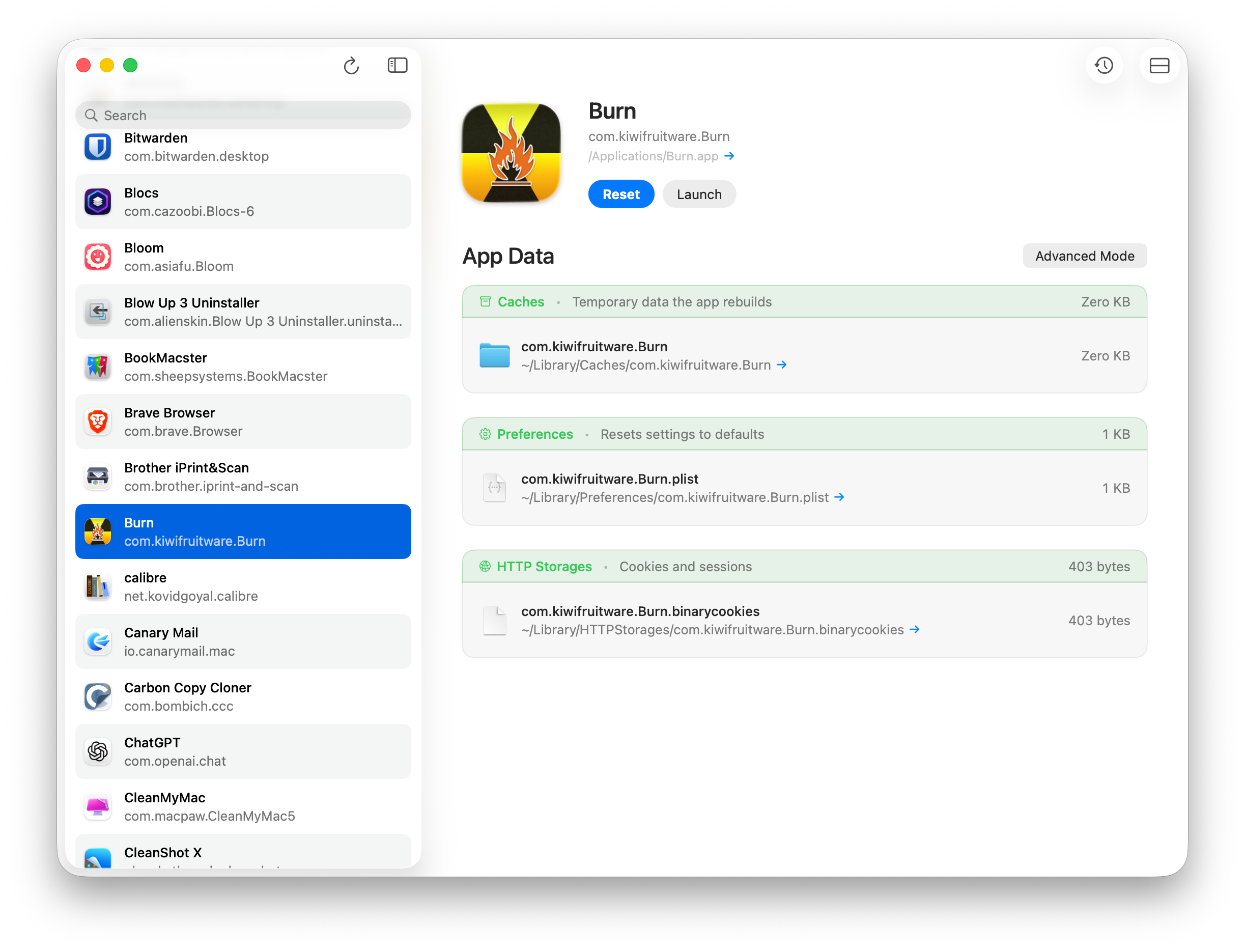Select Carbon Copy Cloner in the list
Viewport: 1245px width, 952px height.
click(243, 696)
